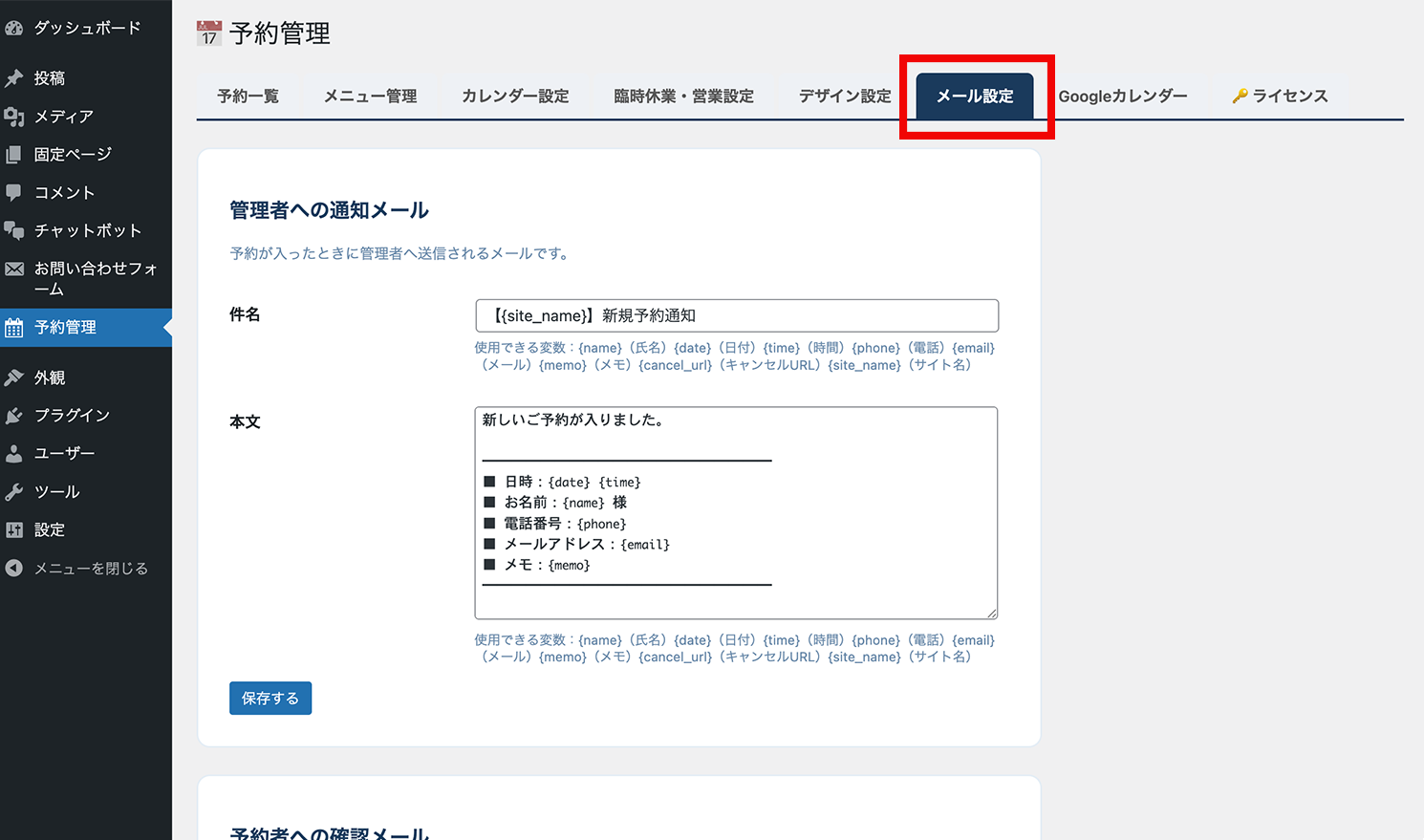Switch to the 予約一覧 tab
1424x840 pixels.
tap(248, 97)
